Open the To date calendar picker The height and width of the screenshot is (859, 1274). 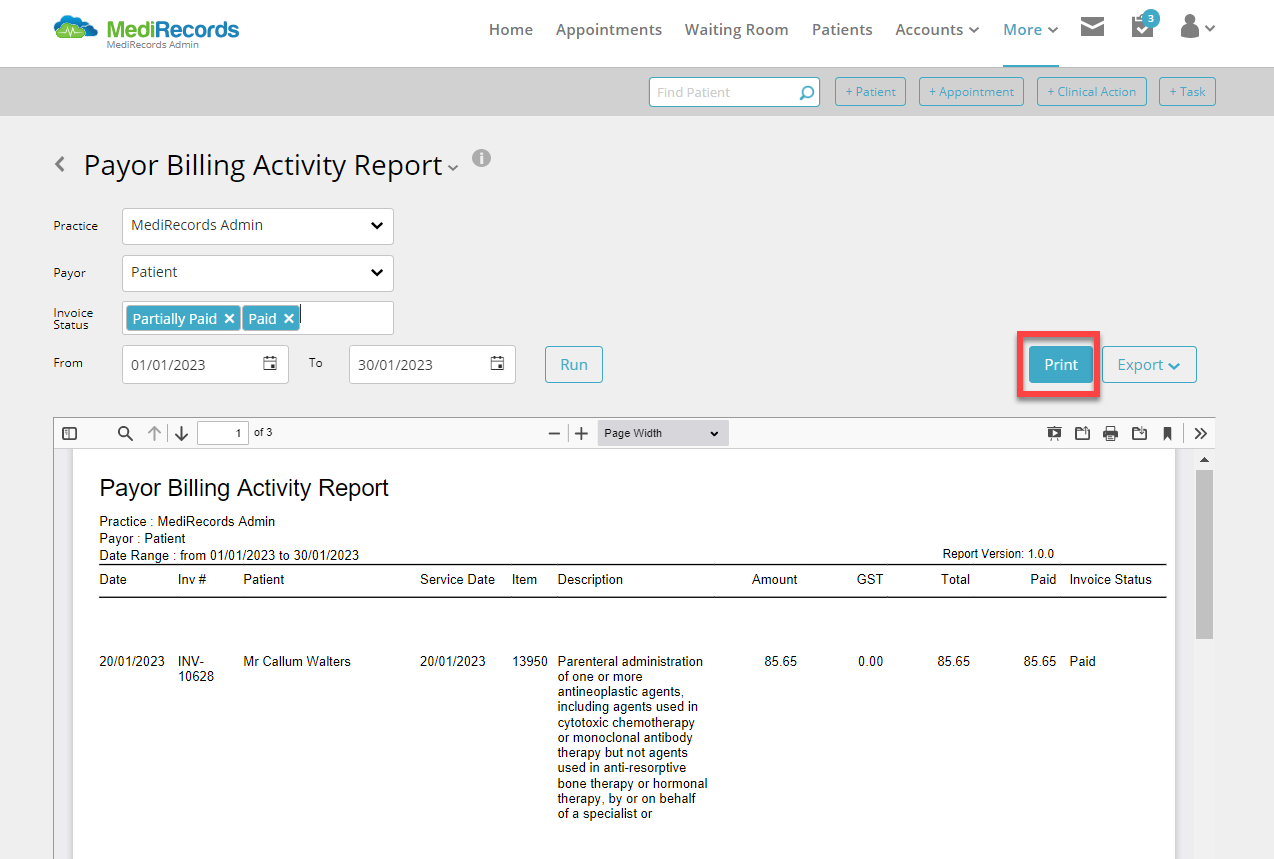(497, 364)
